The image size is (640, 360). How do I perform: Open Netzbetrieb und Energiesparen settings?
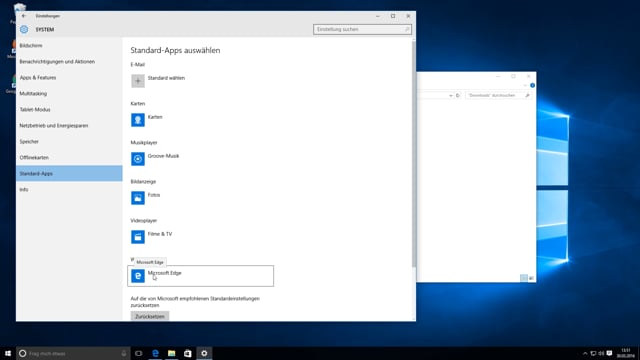(x=69, y=126)
